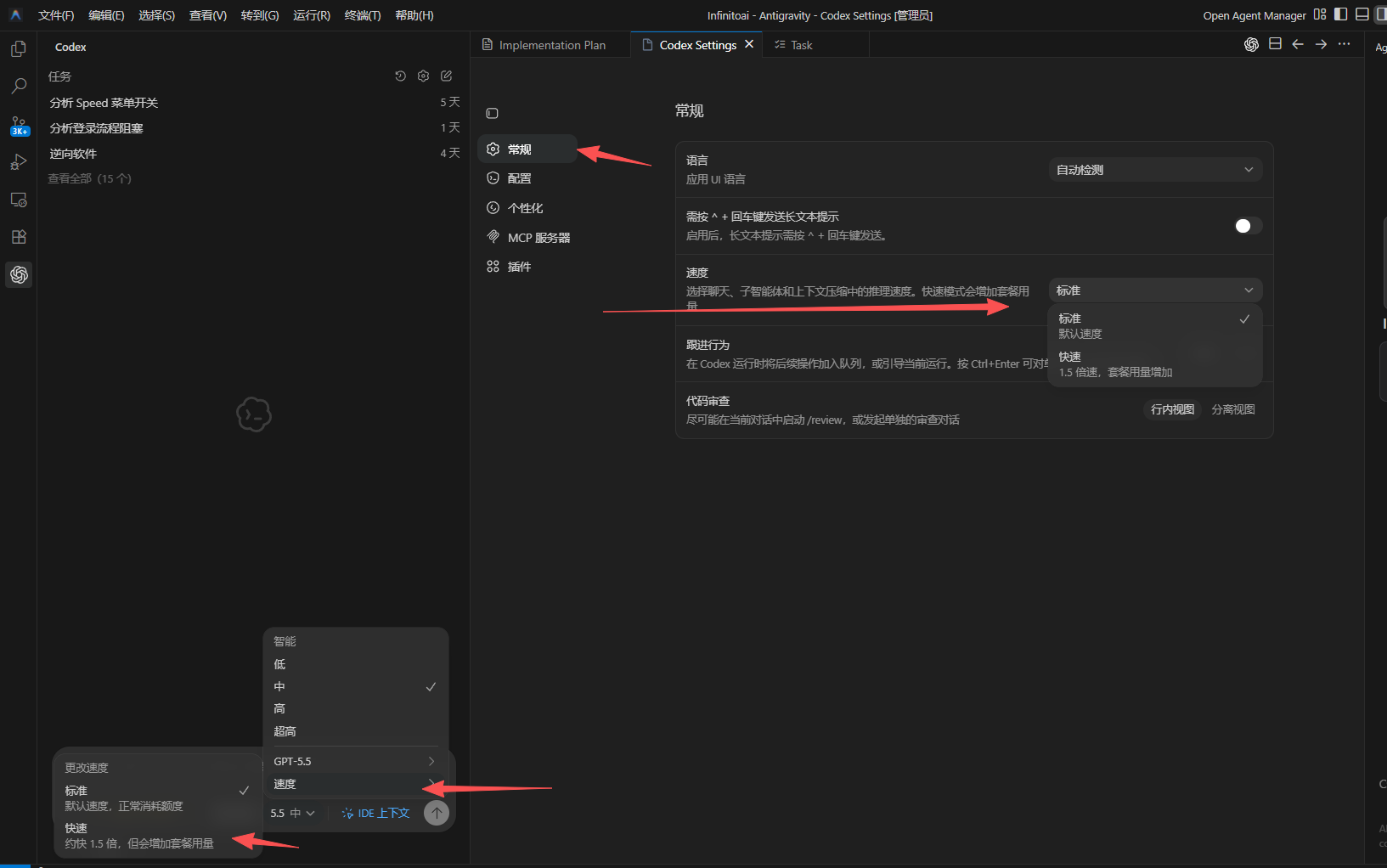Collapse the settings sidebar panel icon

click(492, 113)
